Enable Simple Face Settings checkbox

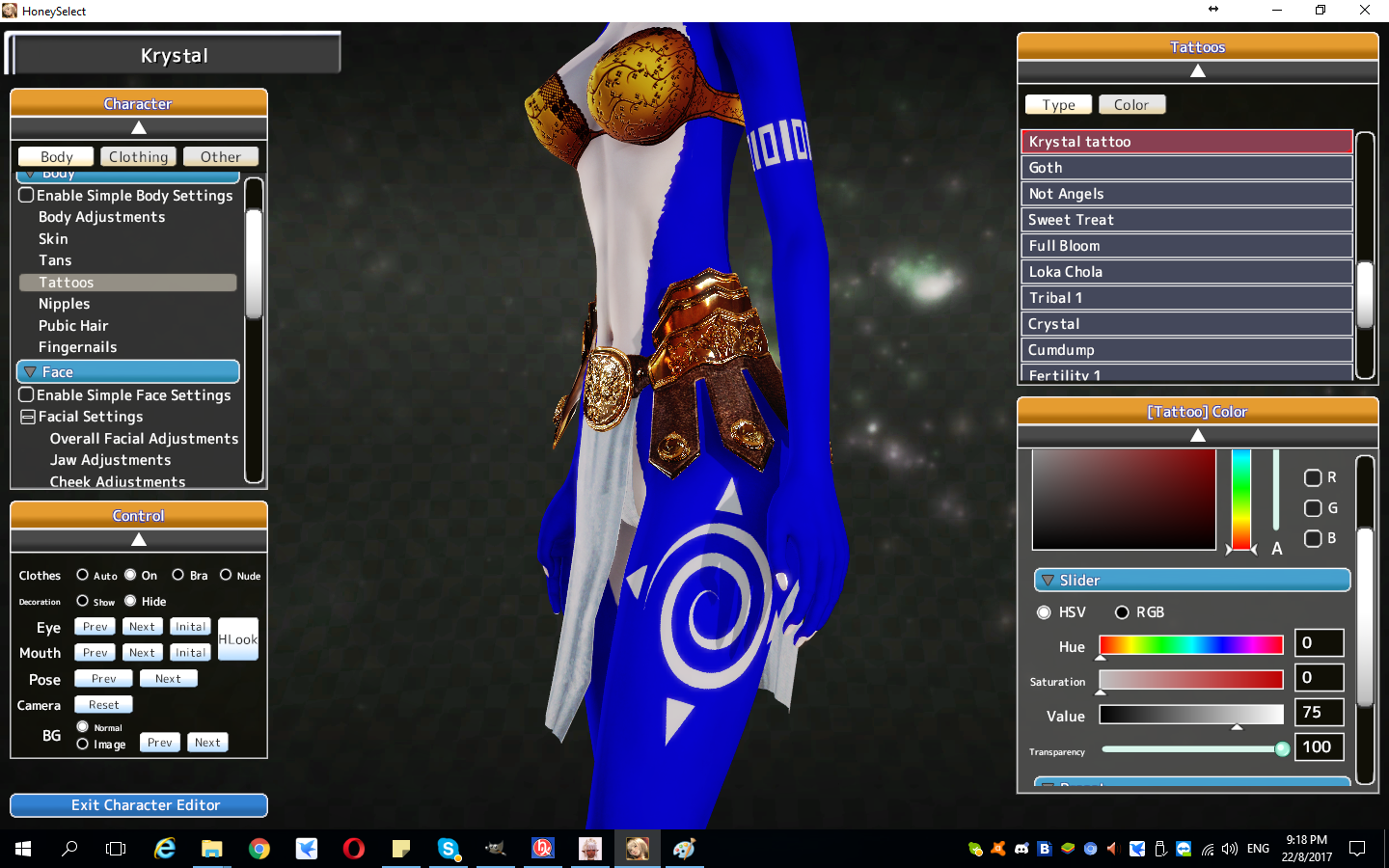pyautogui.click(x=27, y=394)
